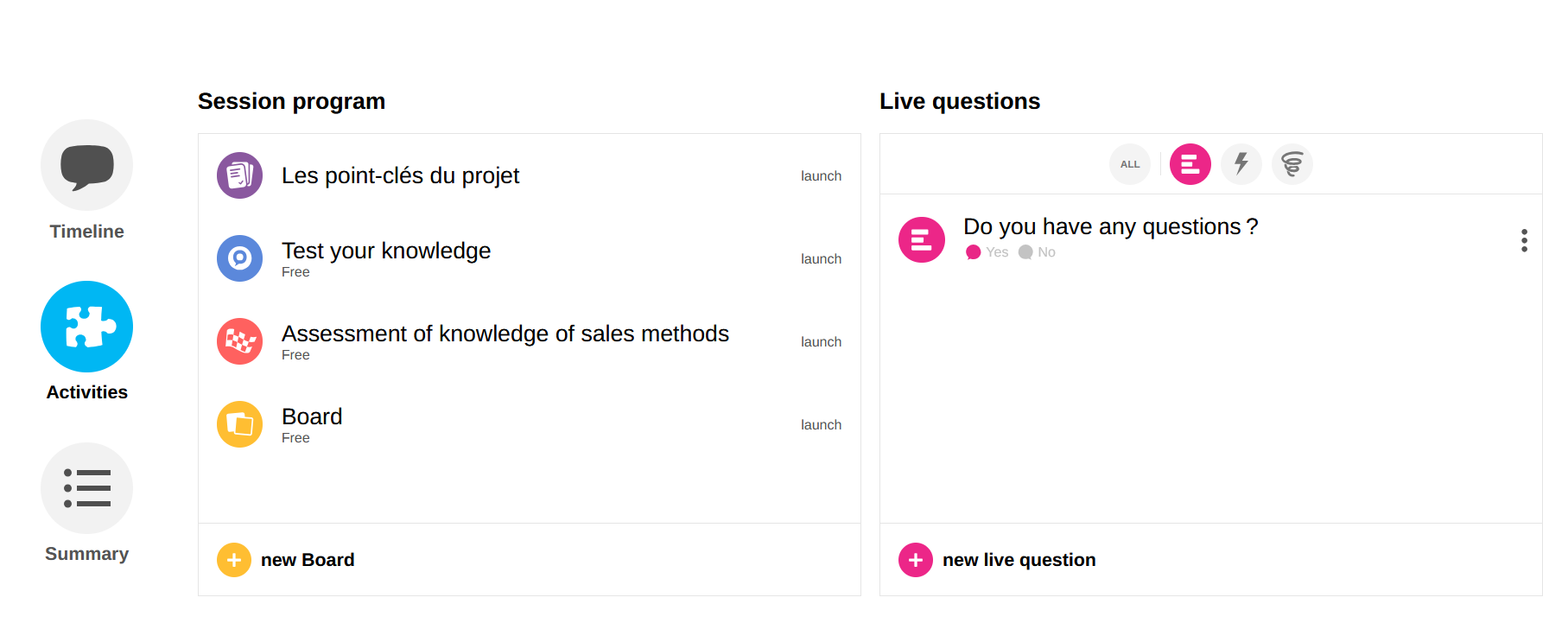This screenshot has height=623, width=1568.
Task: Add a new Board
Action: pos(286,560)
